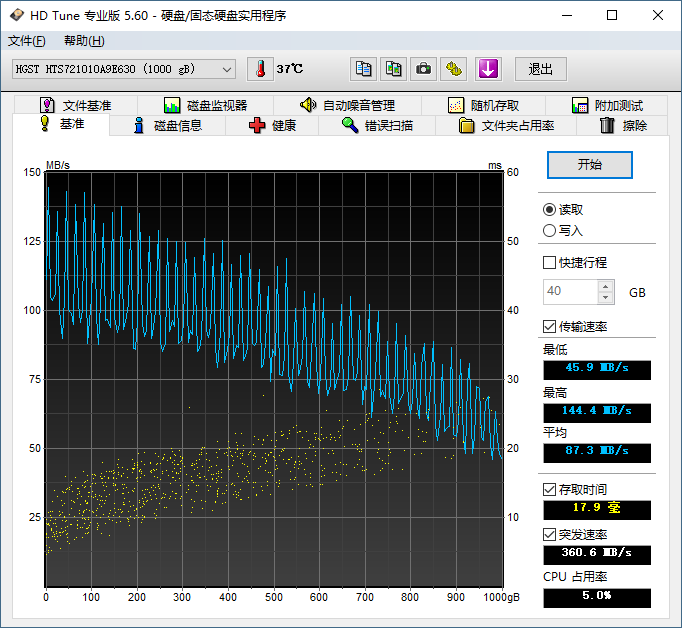This screenshot has height=628, width=682.
Task: Open the 帮助(H) menu
Action: [83, 41]
